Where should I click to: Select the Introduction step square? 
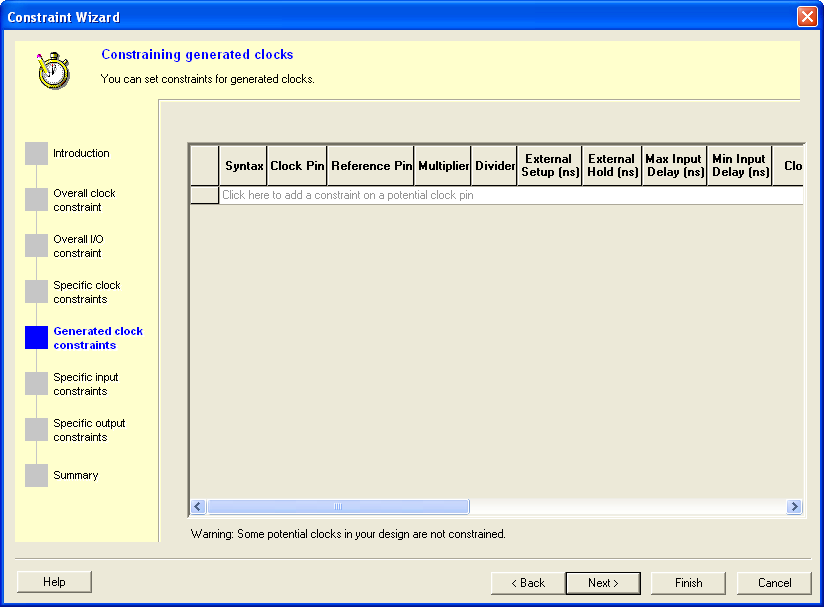[36, 153]
